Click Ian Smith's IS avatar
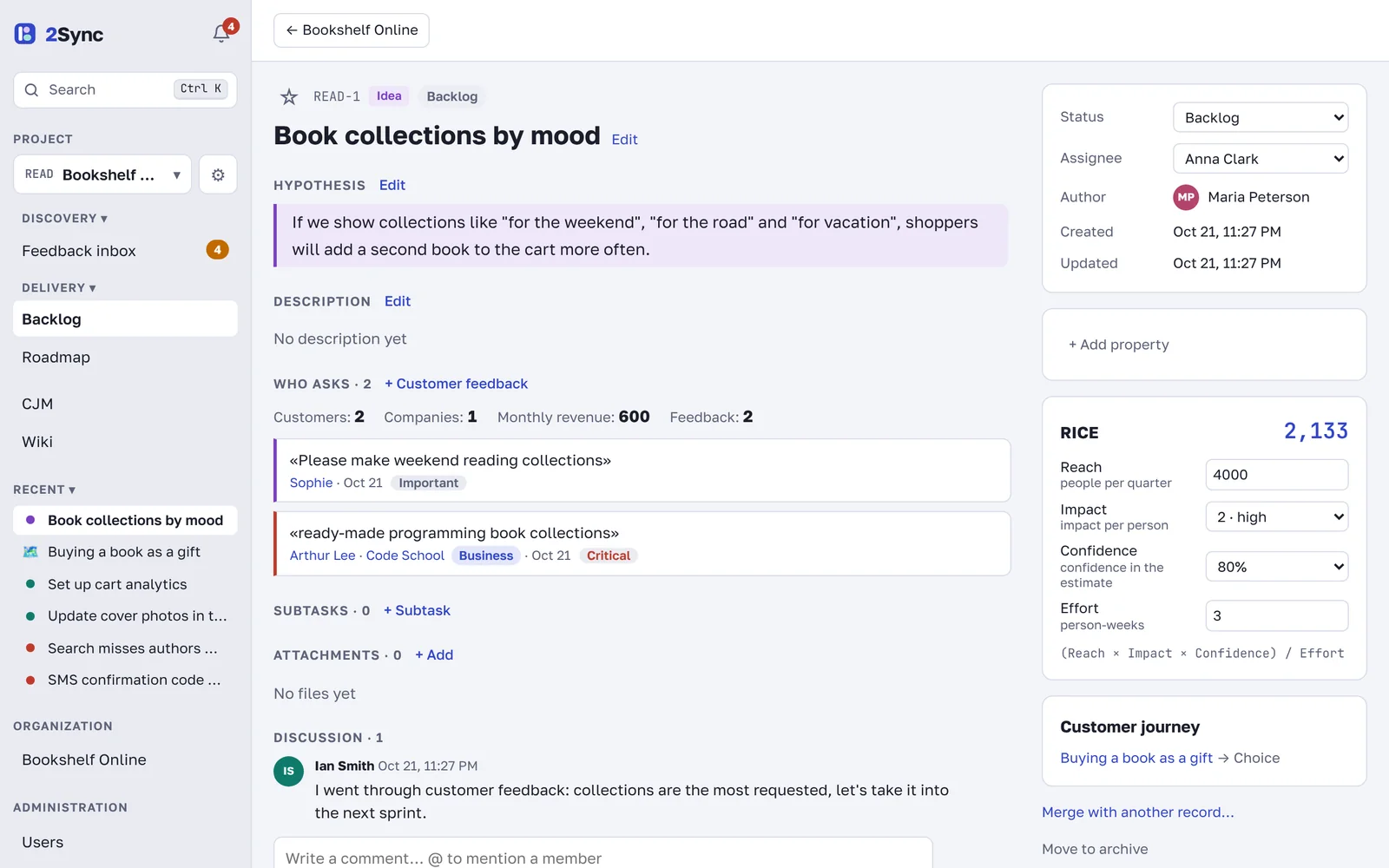Screen dimensions: 1389x868 288,771
